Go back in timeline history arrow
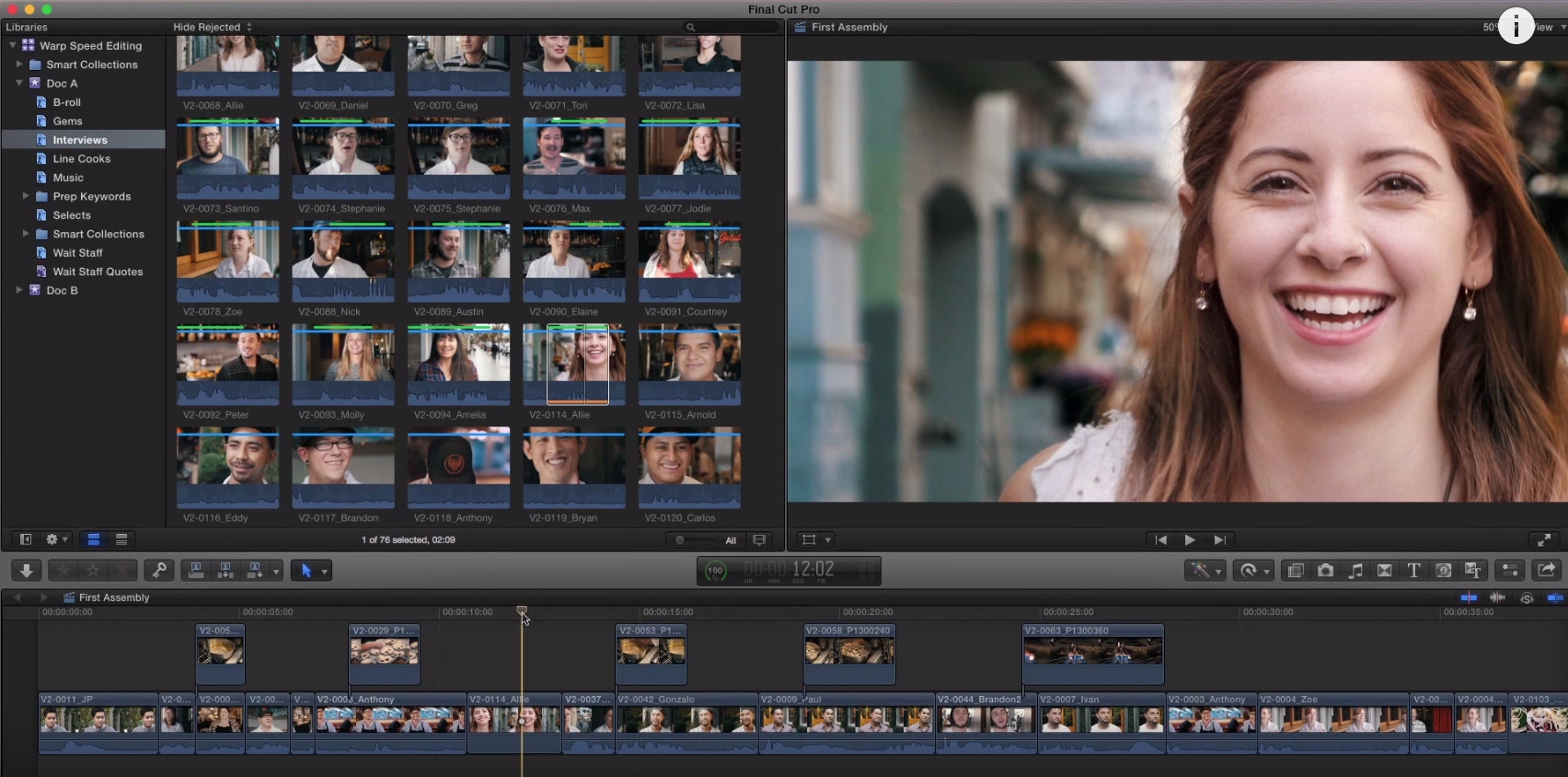The image size is (1568, 777). [x=17, y=597]
